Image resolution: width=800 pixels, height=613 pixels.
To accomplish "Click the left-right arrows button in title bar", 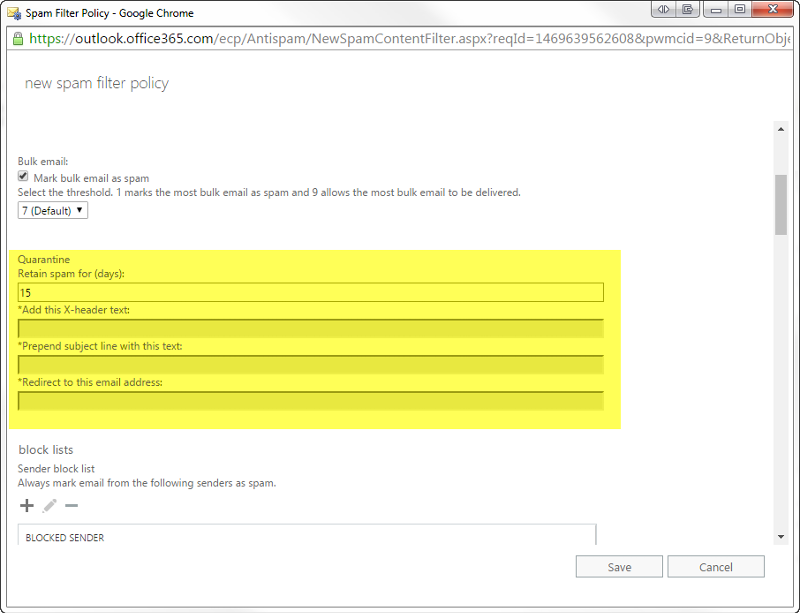I will click(663, 9).
